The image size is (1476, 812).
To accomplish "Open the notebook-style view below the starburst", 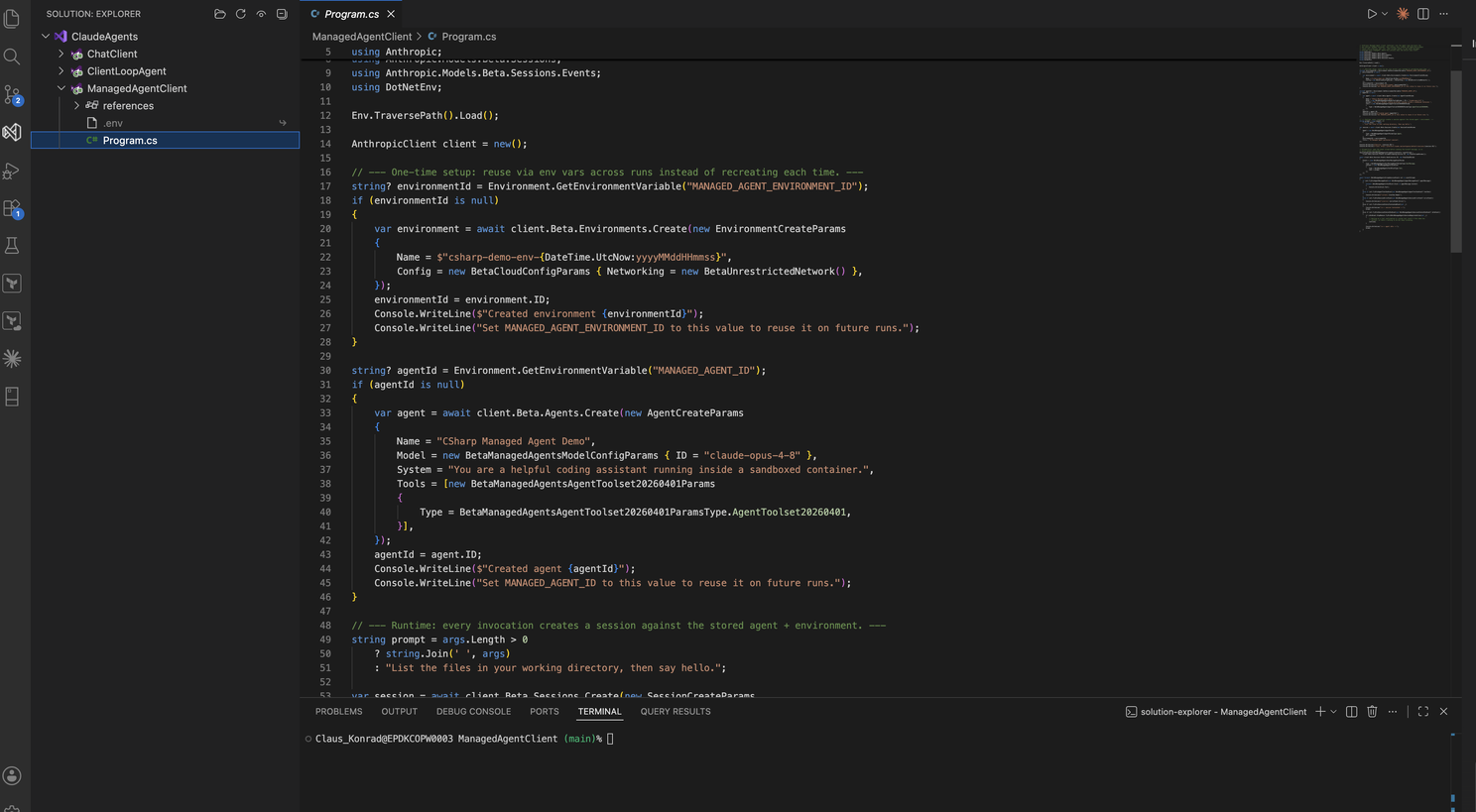I will pos(12,397).
